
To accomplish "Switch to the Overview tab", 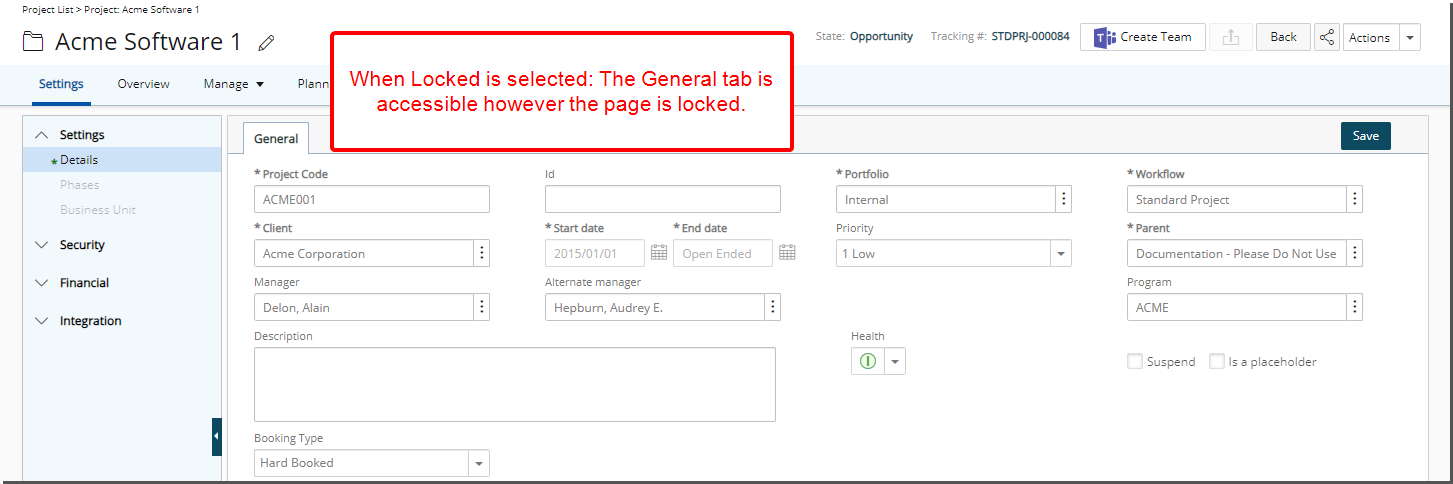I will 143,84.
